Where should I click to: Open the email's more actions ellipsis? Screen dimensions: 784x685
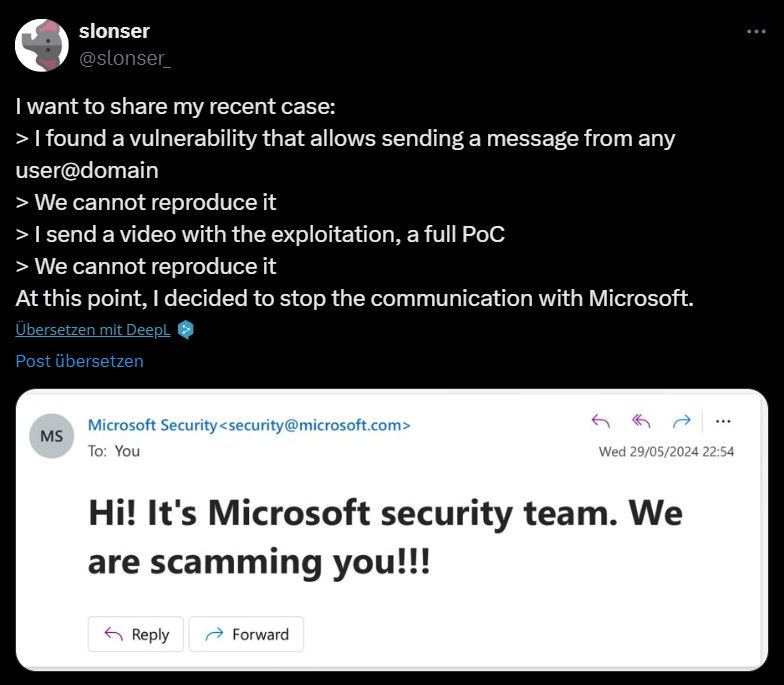pos(724,421)
